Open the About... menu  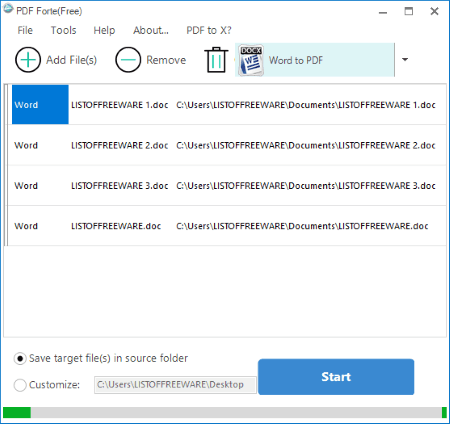coord(151,30)
